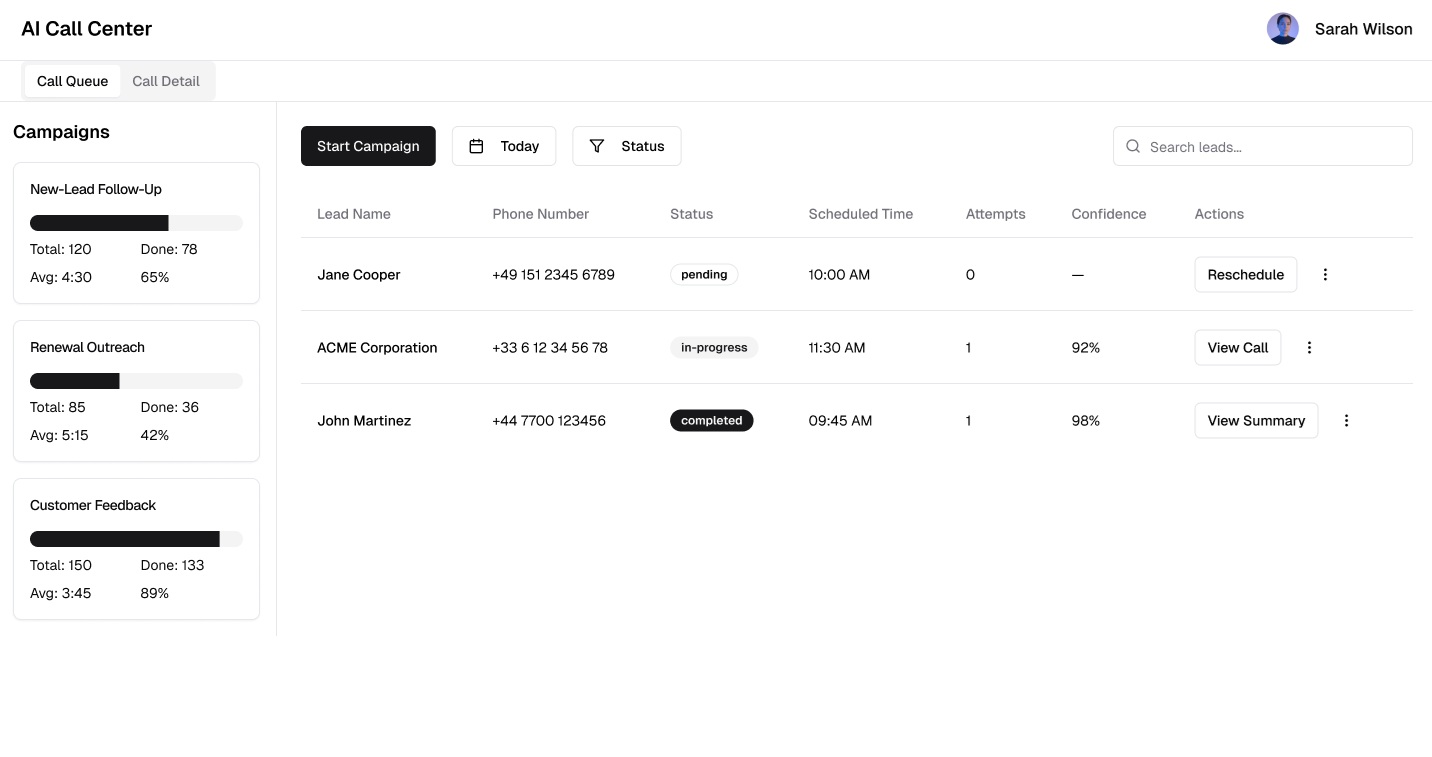Select lead name John Martinez

pos(364,420)
